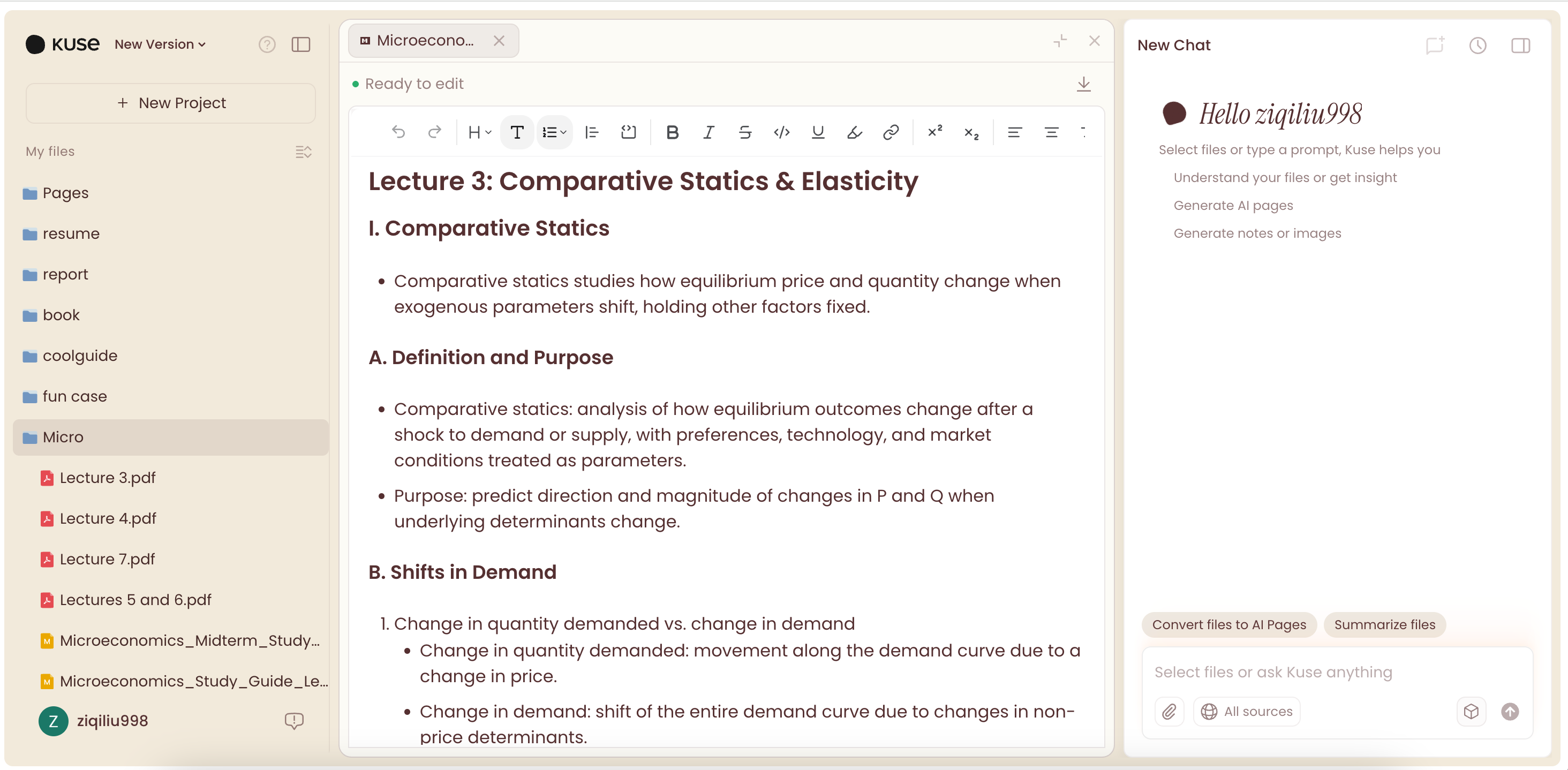Apply strikethrough to text

744,132
